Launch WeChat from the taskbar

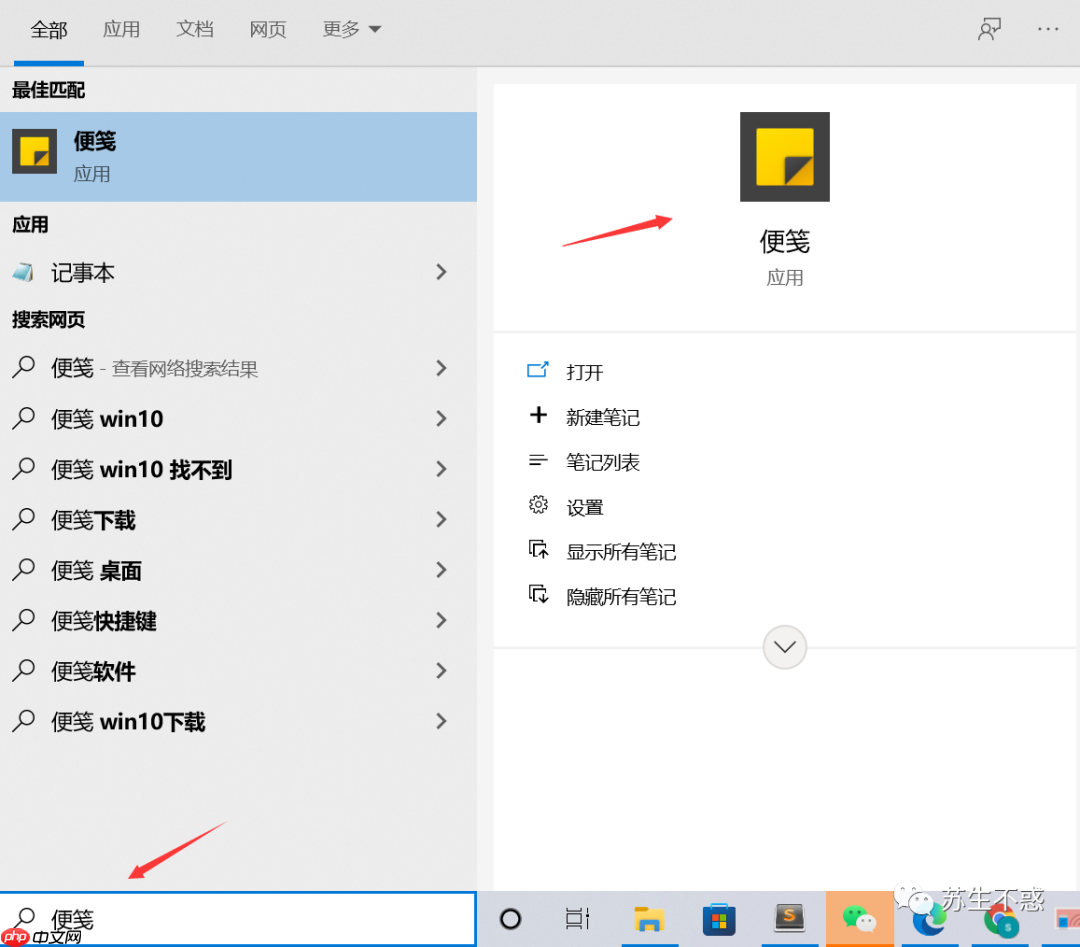[859, 918]
